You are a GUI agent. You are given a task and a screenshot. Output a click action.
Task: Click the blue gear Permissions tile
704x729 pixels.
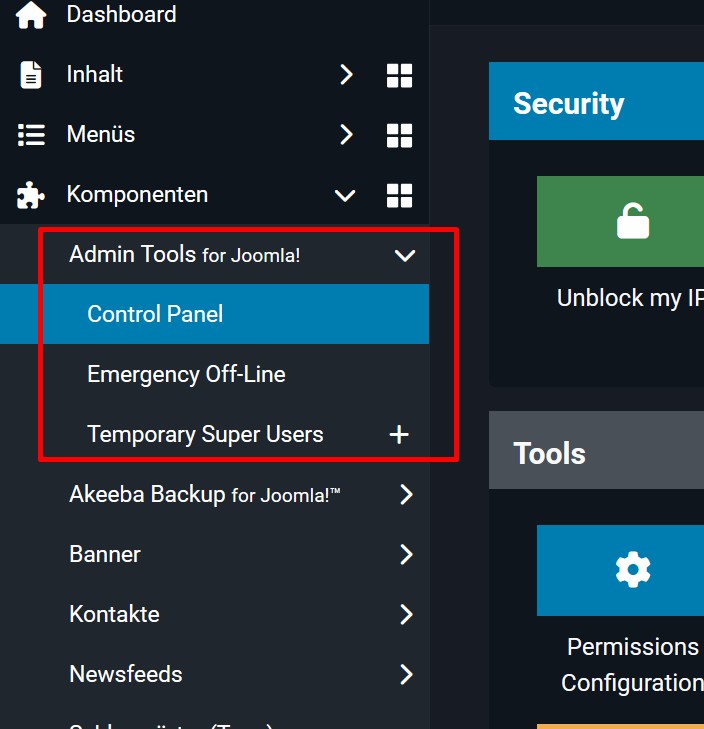630,570
